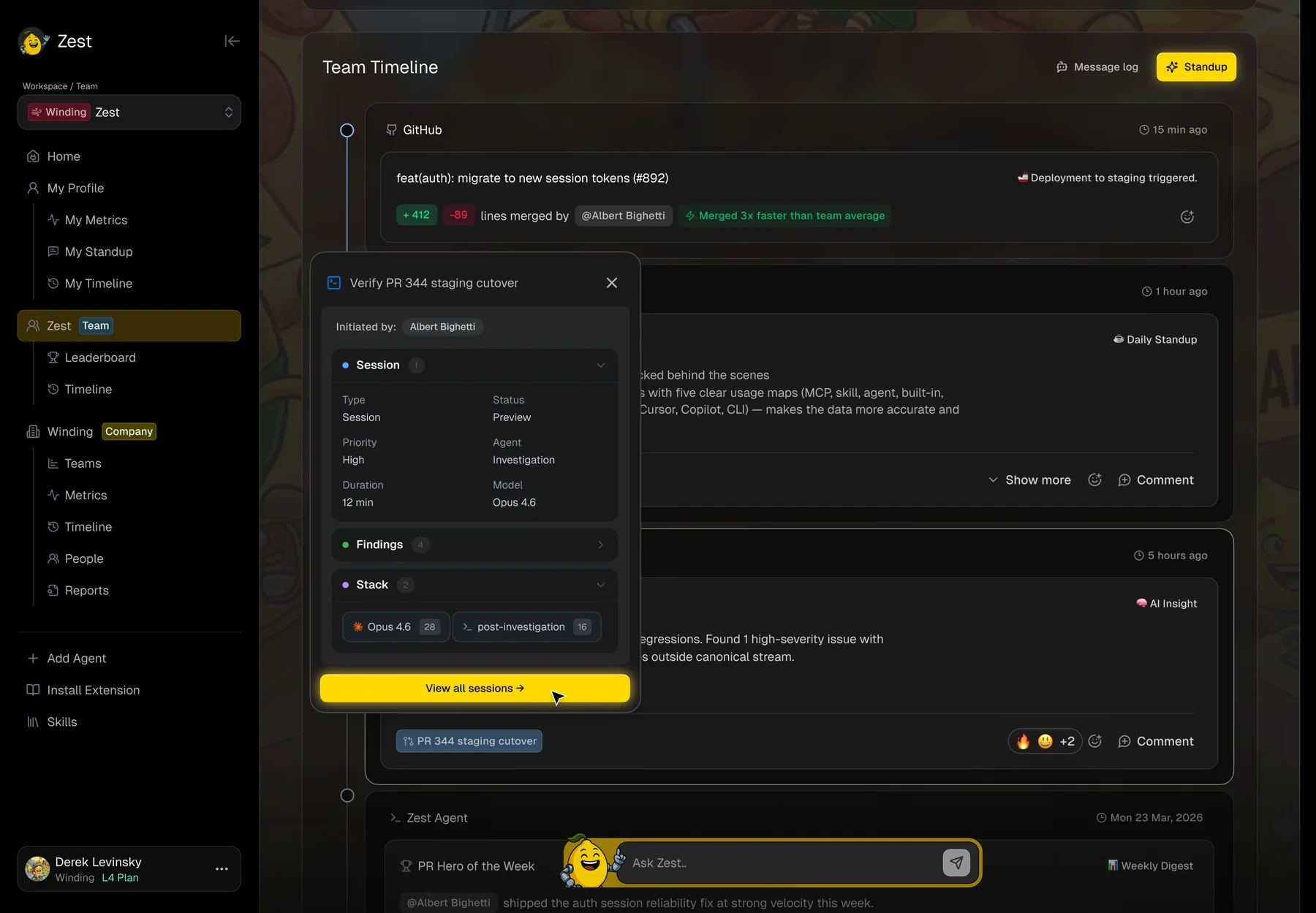
Task: Collapse the Session section
Action: click(x=601, y=365)
